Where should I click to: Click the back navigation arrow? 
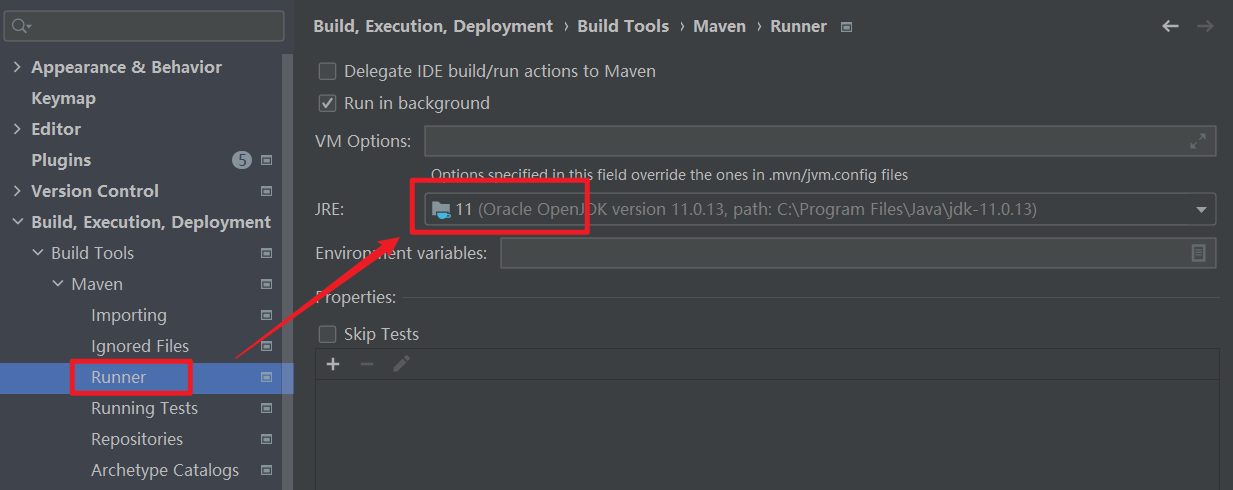[x=1170, y=26]
